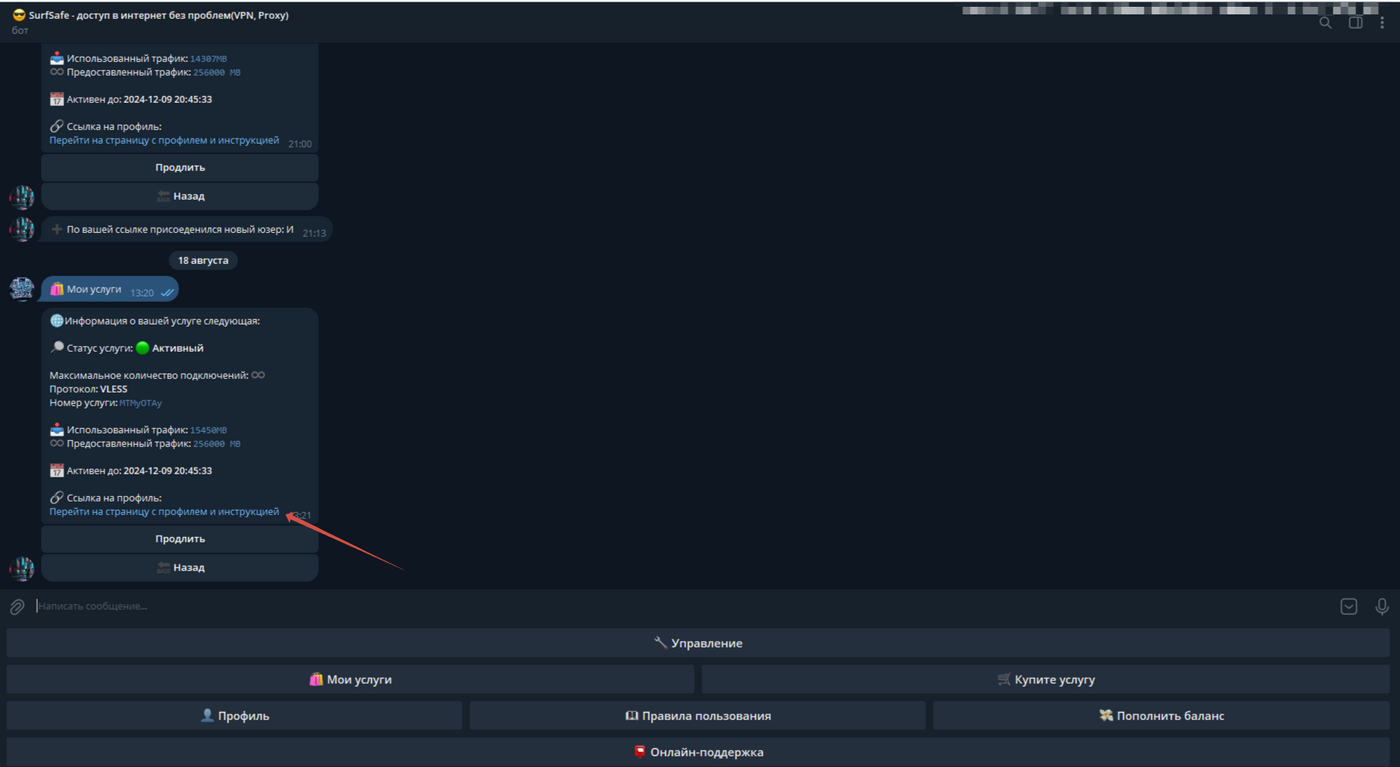Image resolution: width=1400 pixels, height=767 pixels.
Task: Click 'Продлить' under the 21:00 message
Action: coord(180,167)
